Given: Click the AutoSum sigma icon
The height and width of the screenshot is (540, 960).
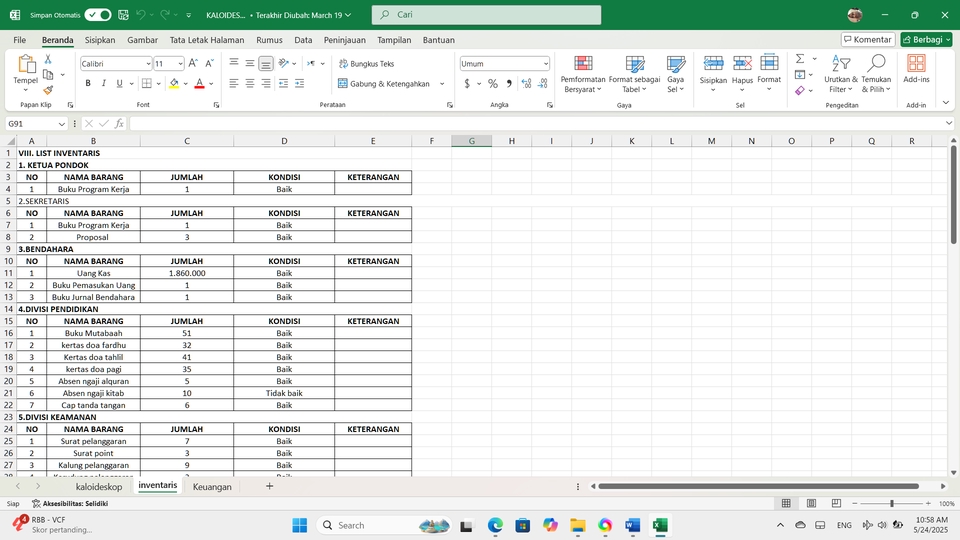Looking at the screenshot, I should click(800, 59).
